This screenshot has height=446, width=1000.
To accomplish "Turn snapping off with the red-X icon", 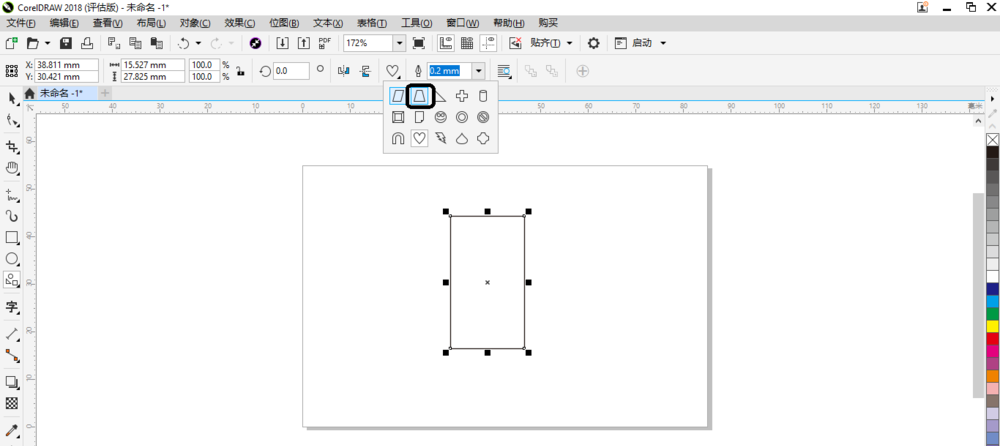I will (x=515, y=43).
